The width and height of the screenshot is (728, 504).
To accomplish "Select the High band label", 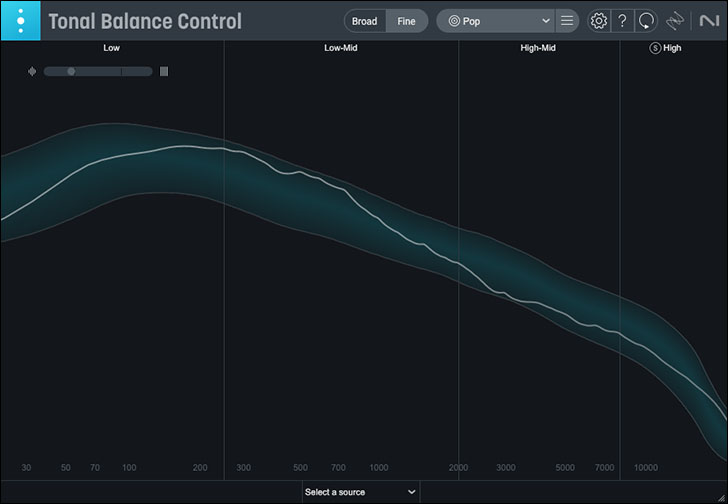I will coord(672,48).
